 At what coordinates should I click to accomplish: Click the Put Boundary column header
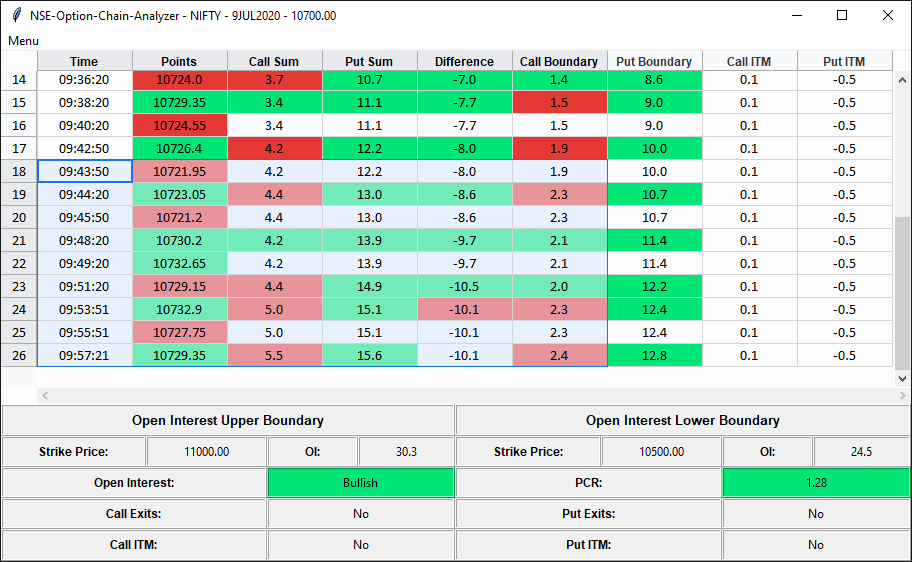(654, 61)
